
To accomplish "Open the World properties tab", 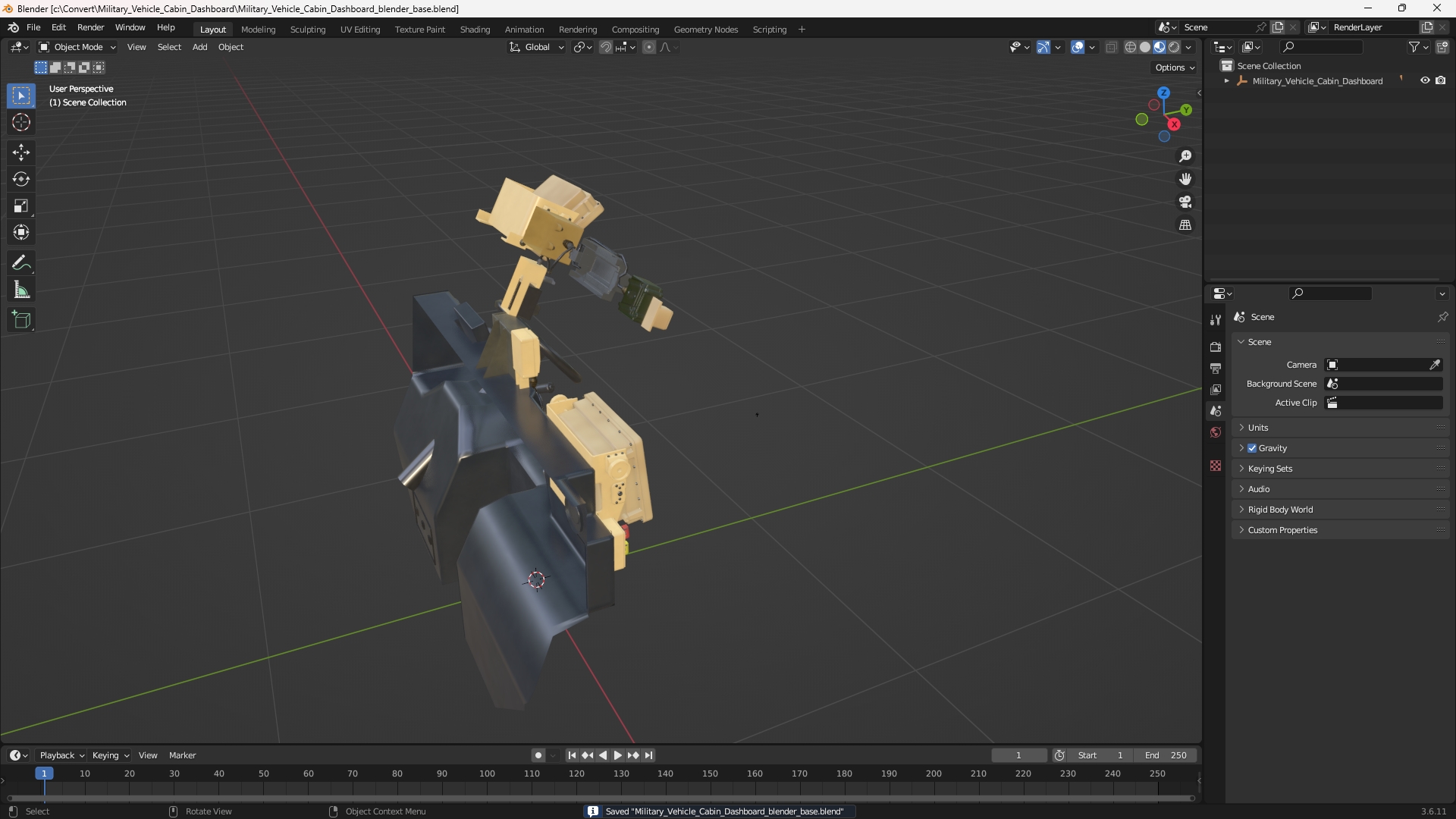I will 1216,432.
